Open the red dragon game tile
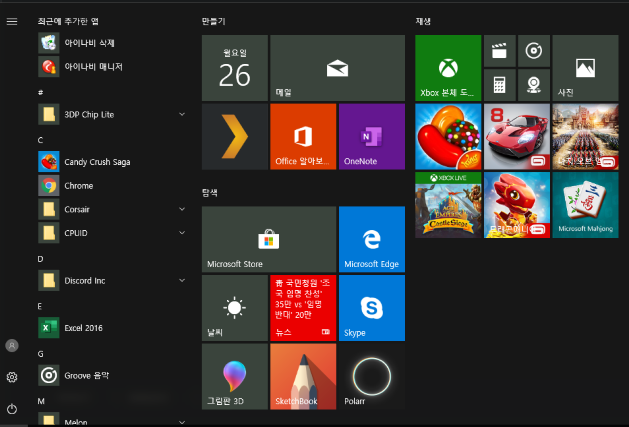This screenshot has height=427, width=629. pyautogui.click(x=517, y=205)
